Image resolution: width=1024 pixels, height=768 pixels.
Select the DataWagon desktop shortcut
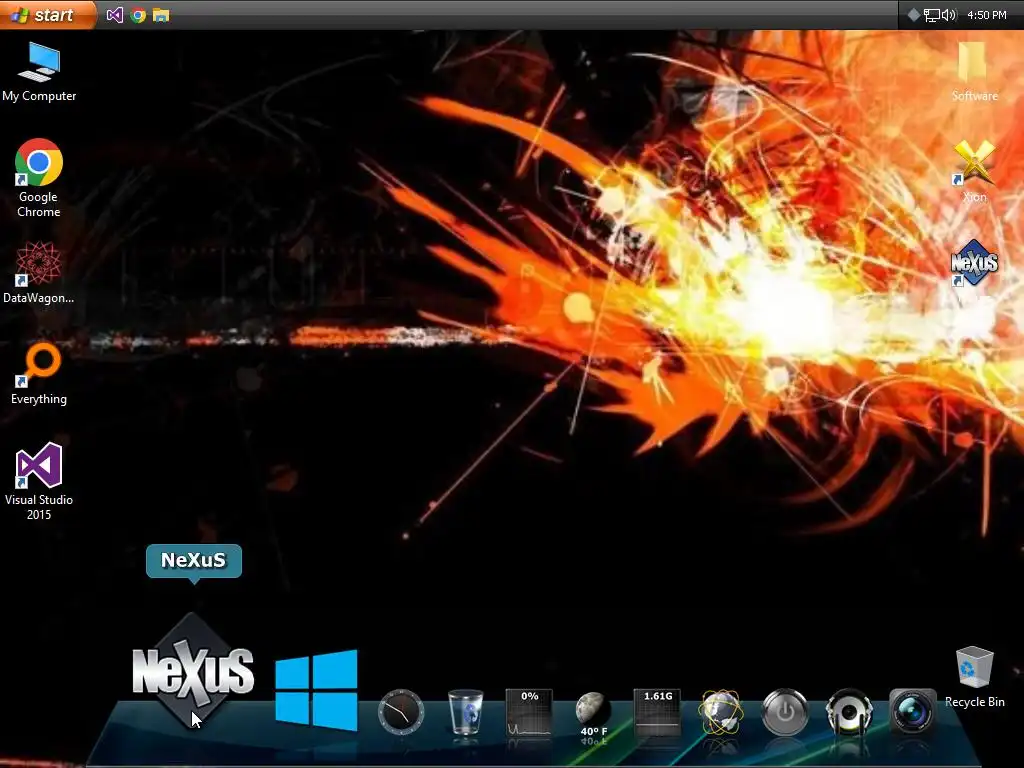(x=39, y=272)
